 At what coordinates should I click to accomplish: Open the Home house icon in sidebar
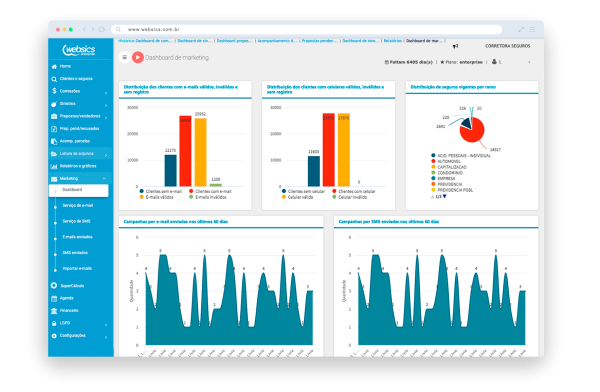click(54, 67)
